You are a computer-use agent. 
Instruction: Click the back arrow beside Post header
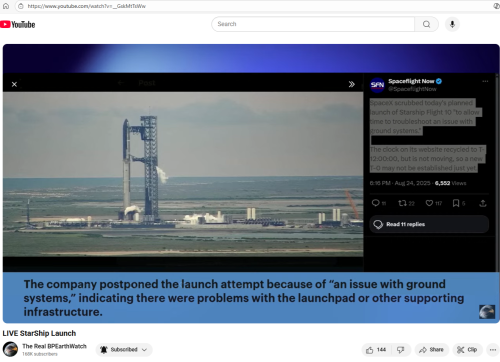coord(121,83)
